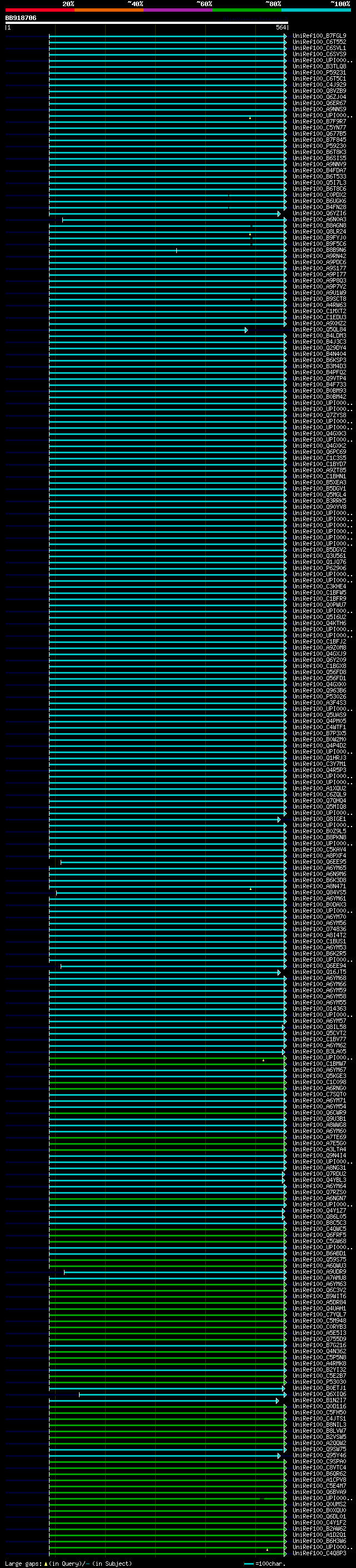Click the alignment bar for UniRef100_Q6YZI6

pyautogui.click(x=165, y=214)
